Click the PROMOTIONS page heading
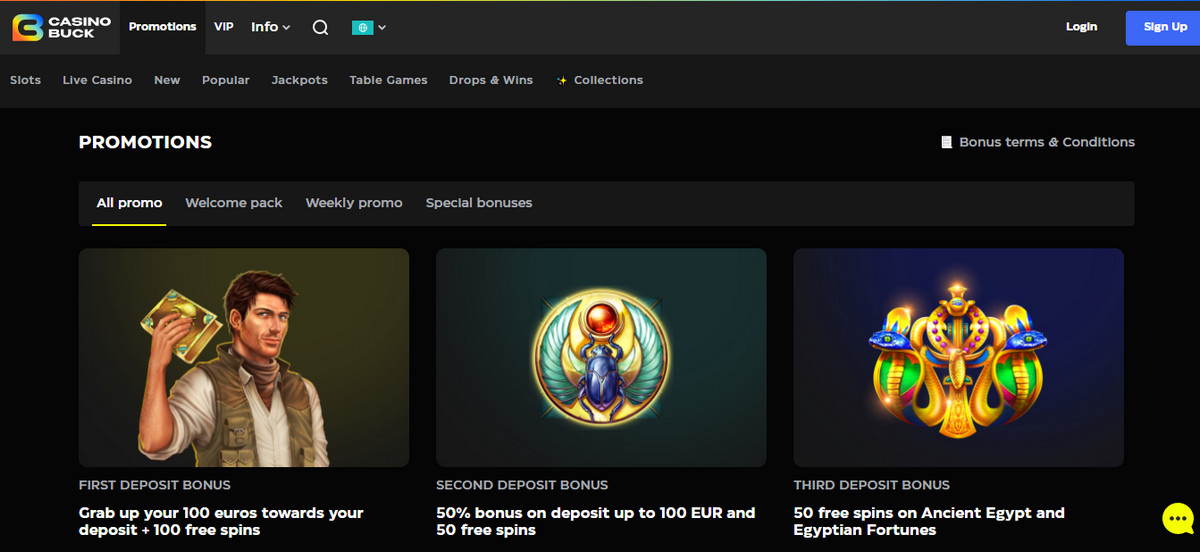Image resolution: width=1200 pixels, height=552 pixels. [x=145, y=142]
